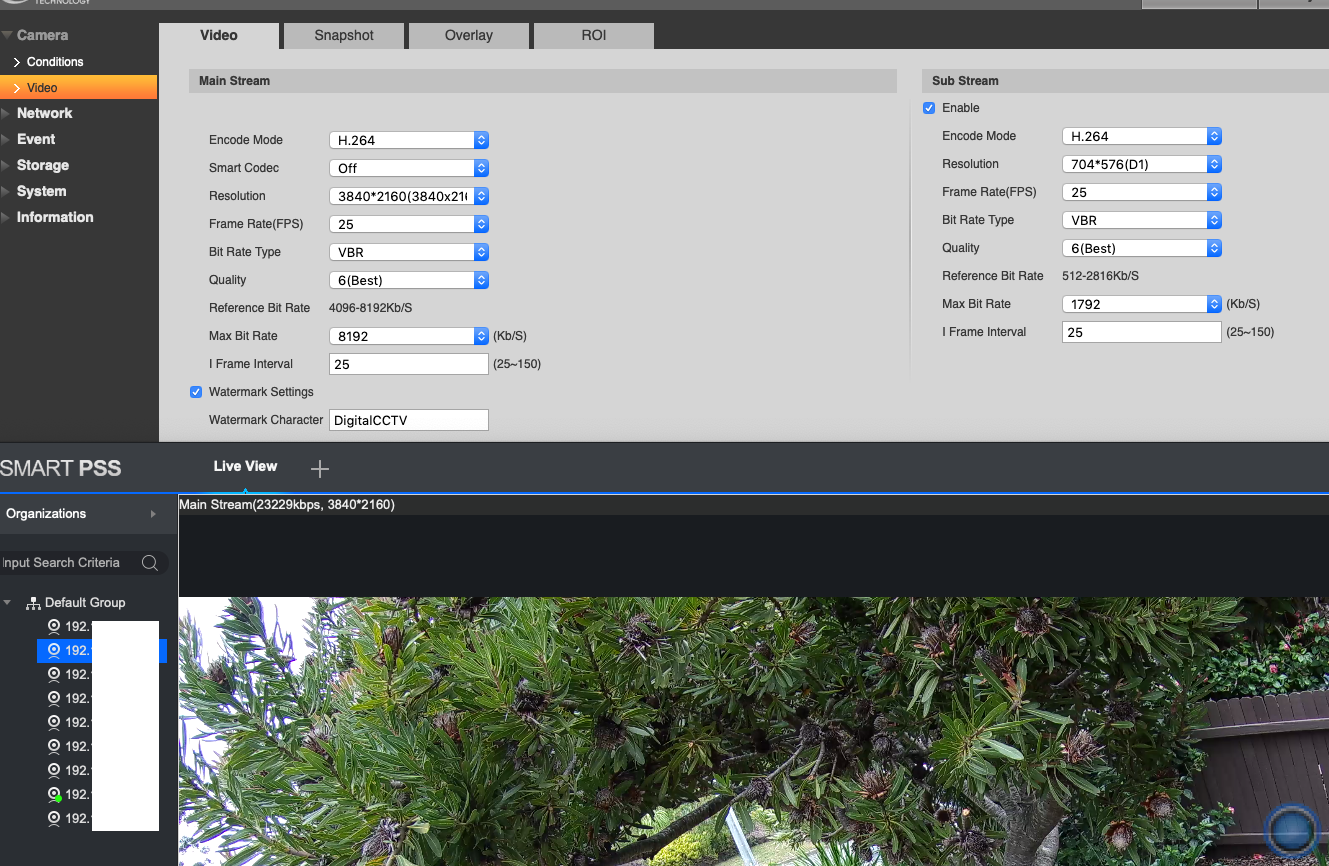Open Main Stream Encode Mode dropdown

[409, 140]
